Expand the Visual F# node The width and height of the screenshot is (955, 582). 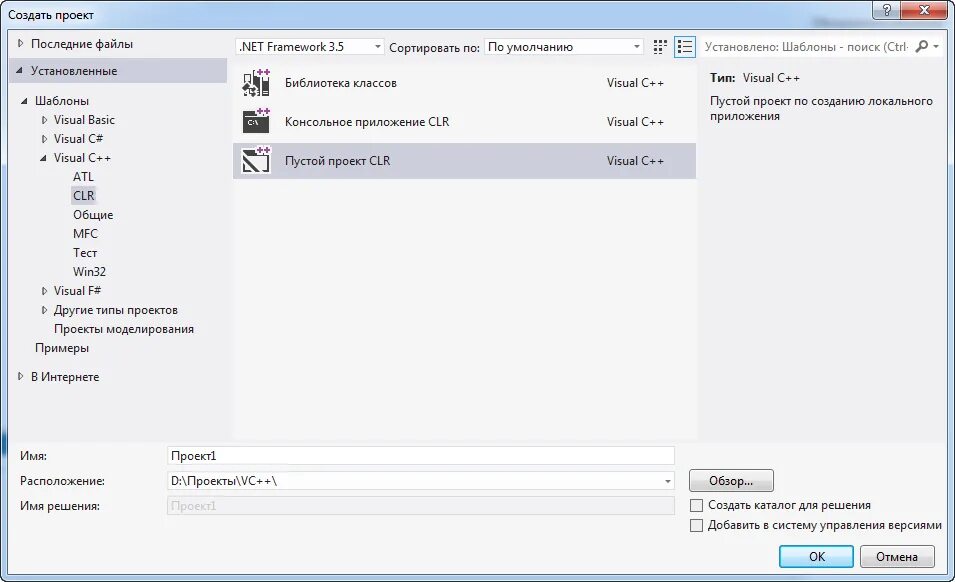tap(44, 291)
